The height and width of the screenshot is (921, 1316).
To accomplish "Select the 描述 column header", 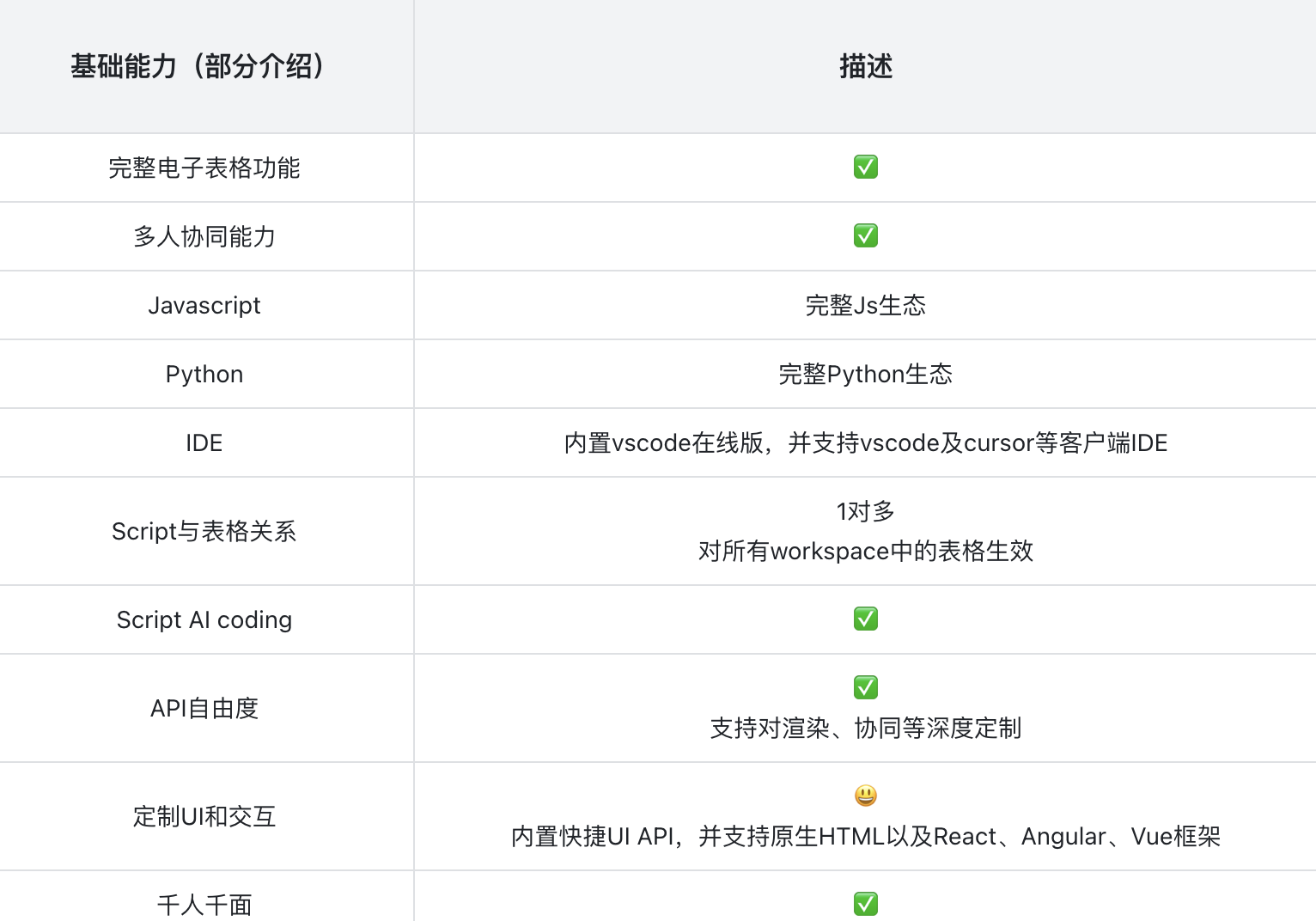I will [x=865, y=66].
